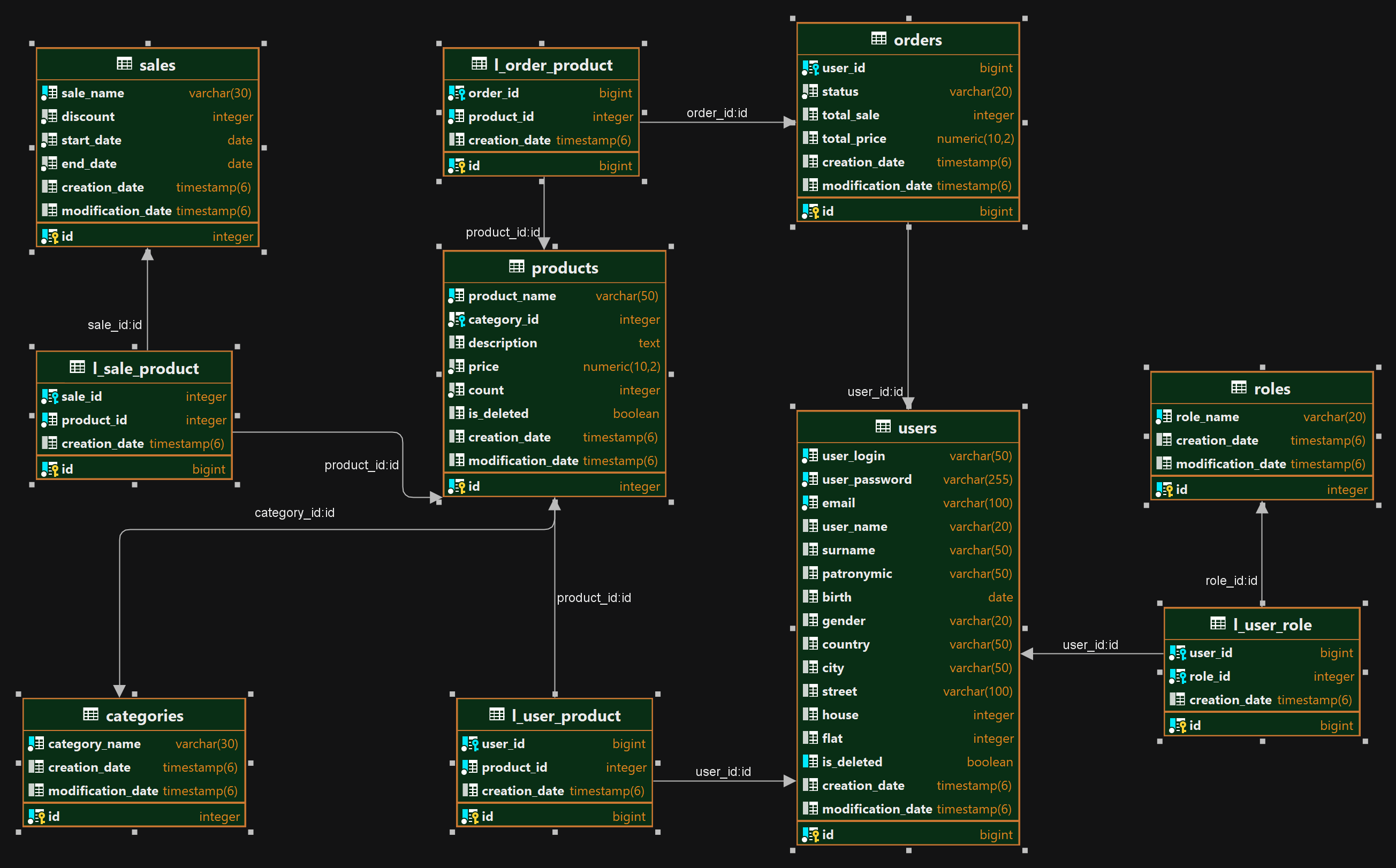The height and width of the screenshot is (868, 1396).
Task: Click the primary key icon of orders id
Action: (810, 211)
